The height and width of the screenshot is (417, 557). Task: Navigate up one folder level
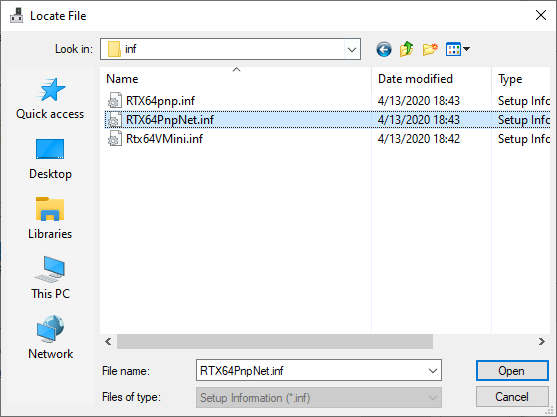[x=406, y=49]
